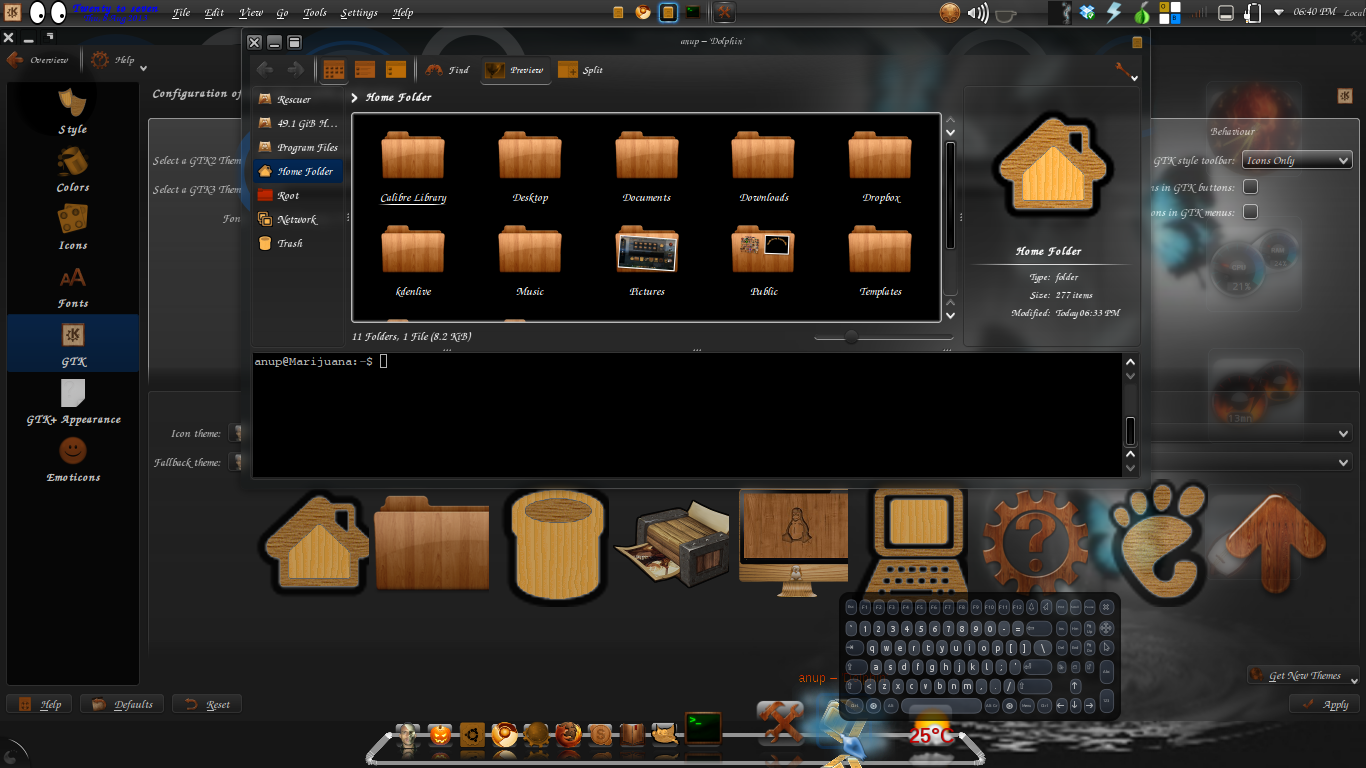Split the Dolphin view
1366x768 pixels.
coord(581,69)
